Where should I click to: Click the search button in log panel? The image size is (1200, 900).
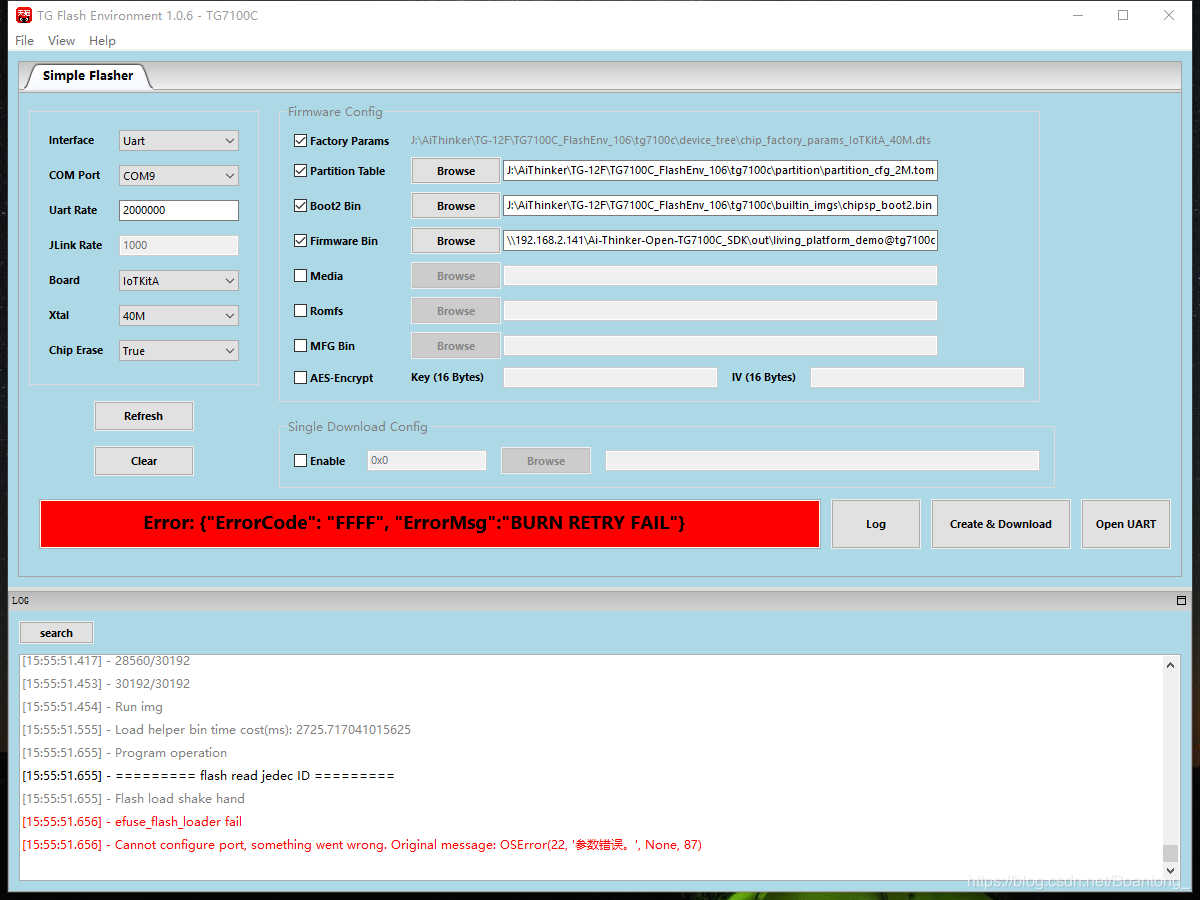[x=56, y=633]
